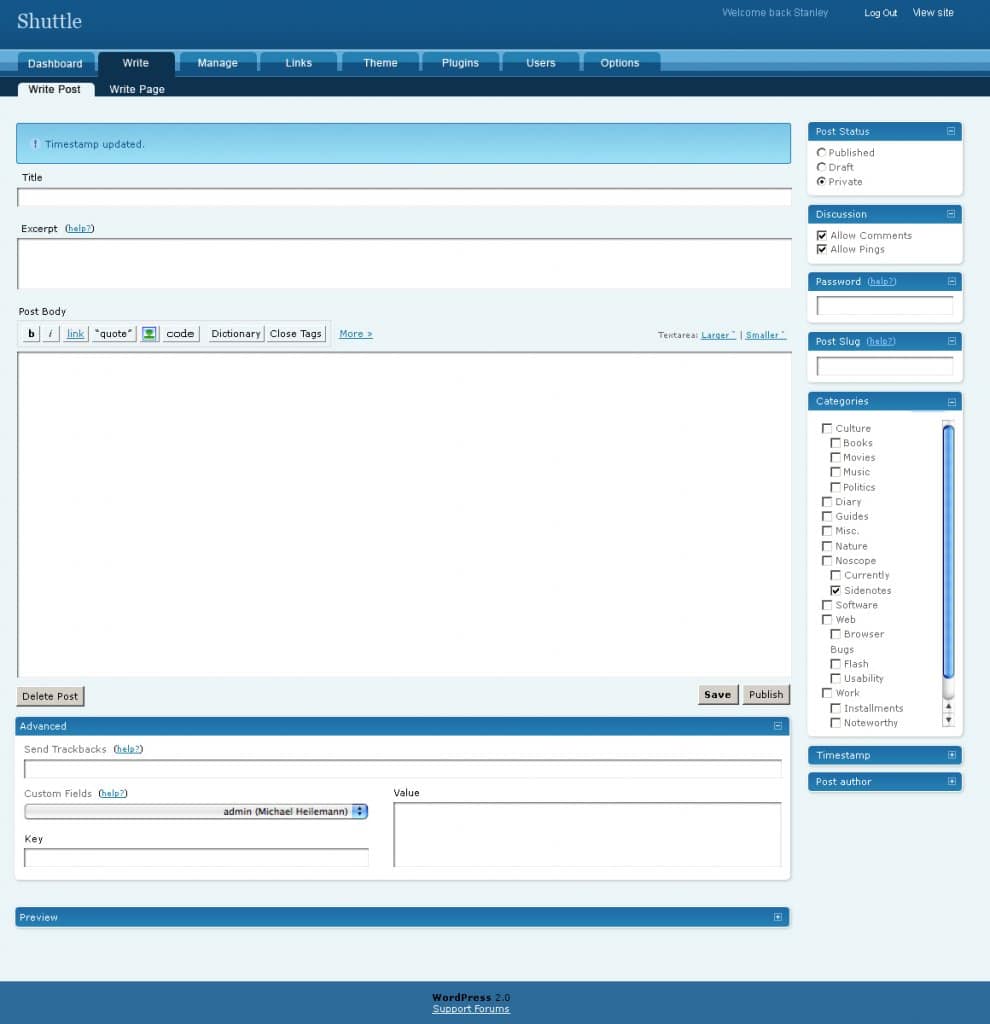The image size is (990, 1024).
Task: Collapse the Advanced section
Action: [x=778, y=726]
